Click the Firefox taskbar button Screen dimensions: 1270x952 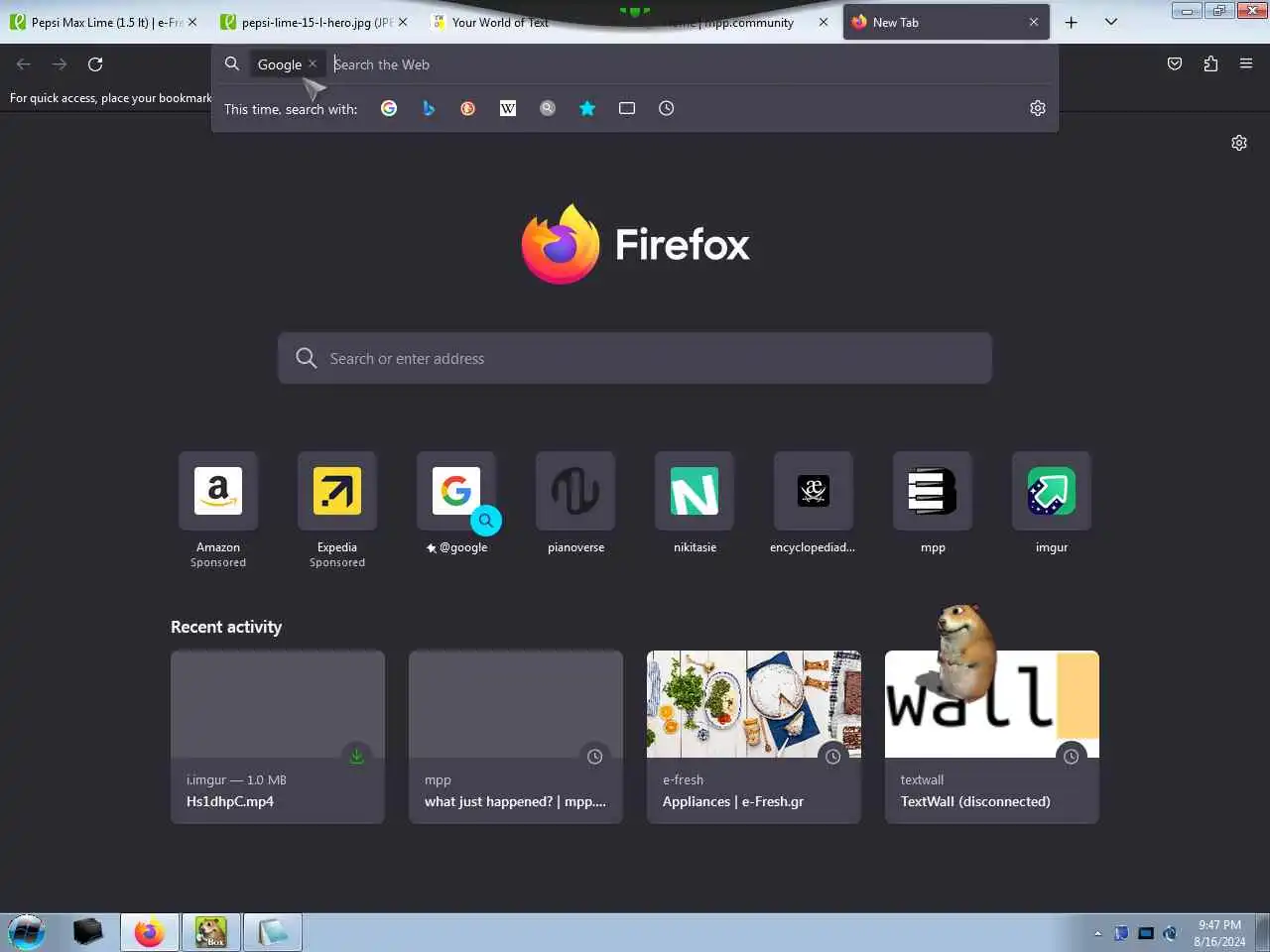pyautogui.click(x=150, y=932)
